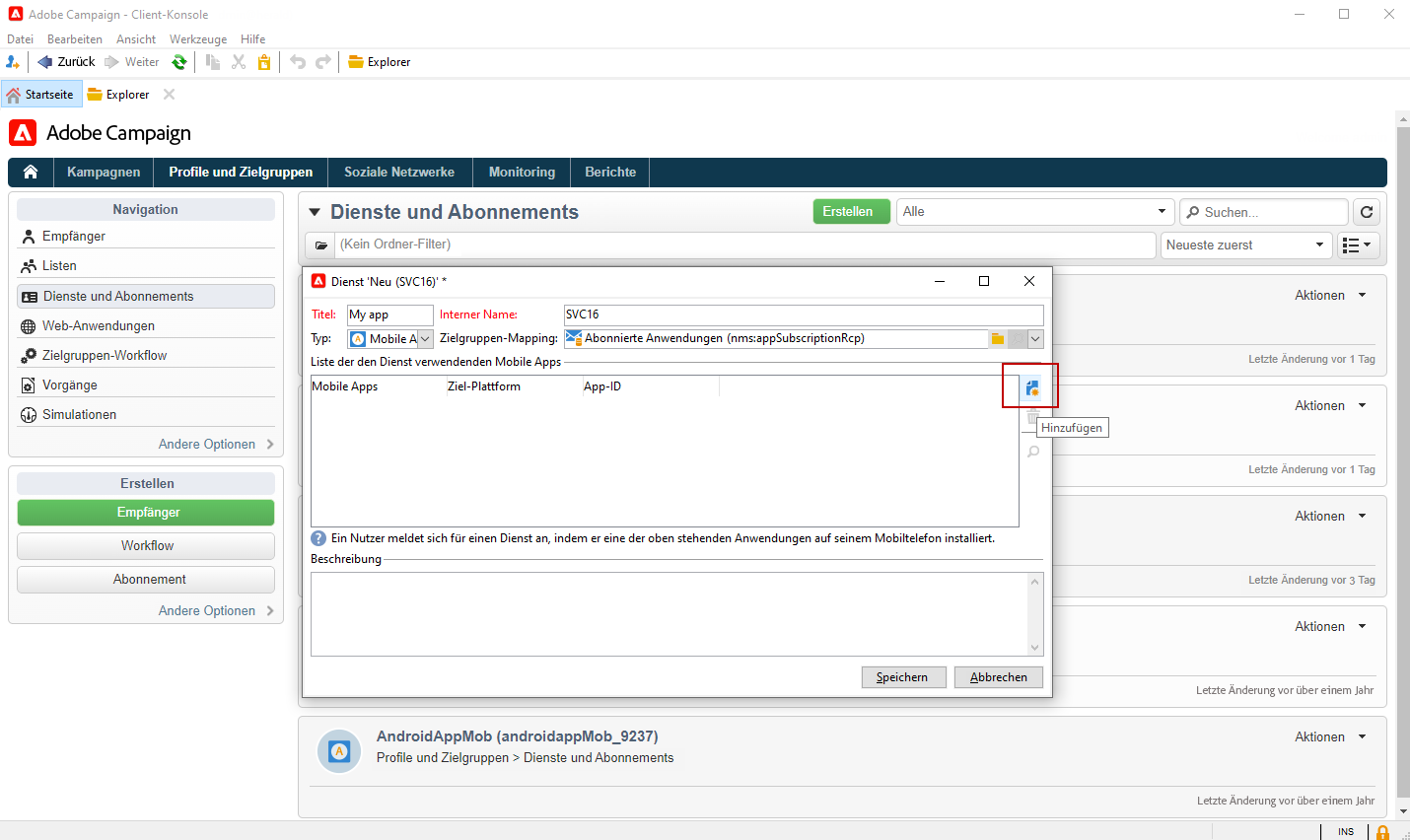Image resolution: width=1410 pixels, height=840 pixels.
Task: Close the Explorer tab with the X
Action: 169,95
